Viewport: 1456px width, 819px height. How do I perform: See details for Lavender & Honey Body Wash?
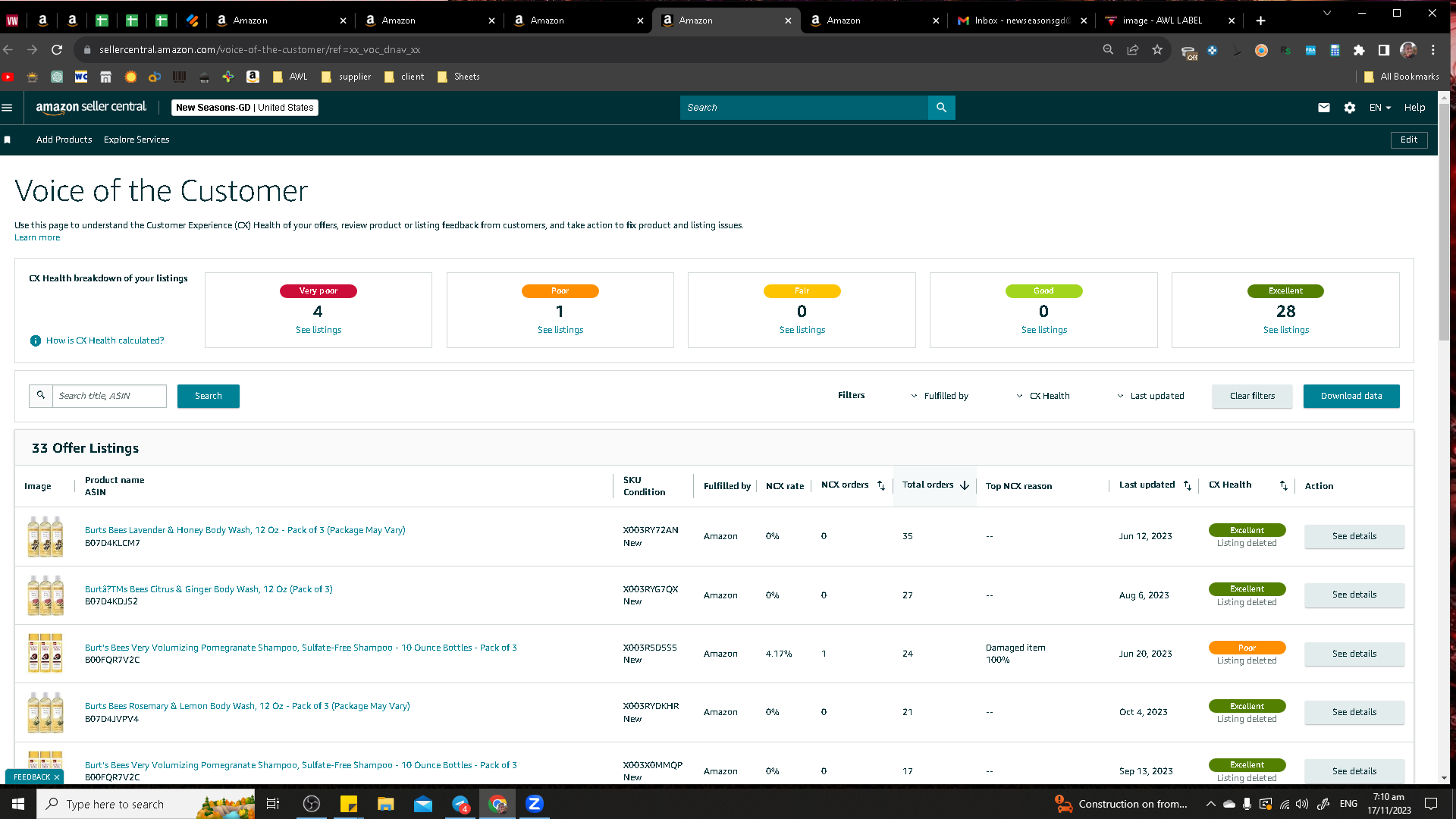1354,536
